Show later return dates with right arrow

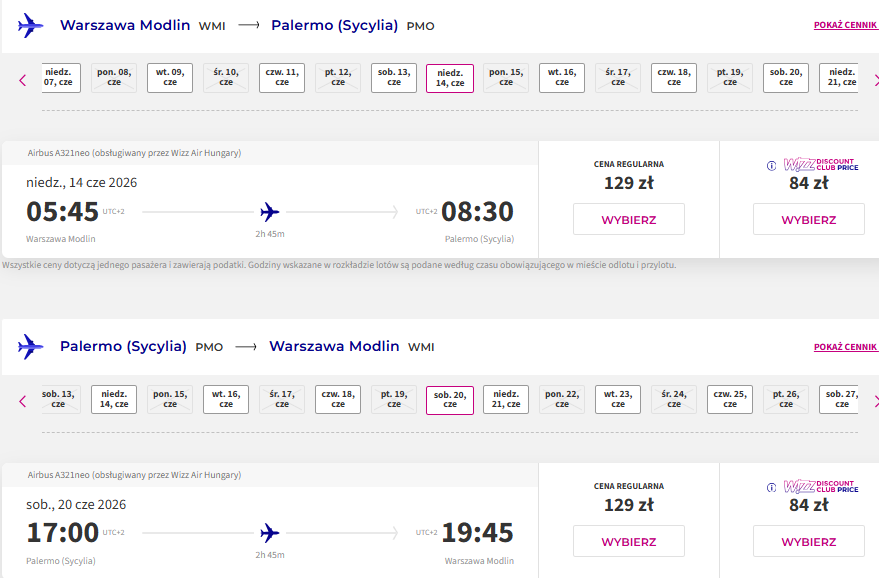876,401
